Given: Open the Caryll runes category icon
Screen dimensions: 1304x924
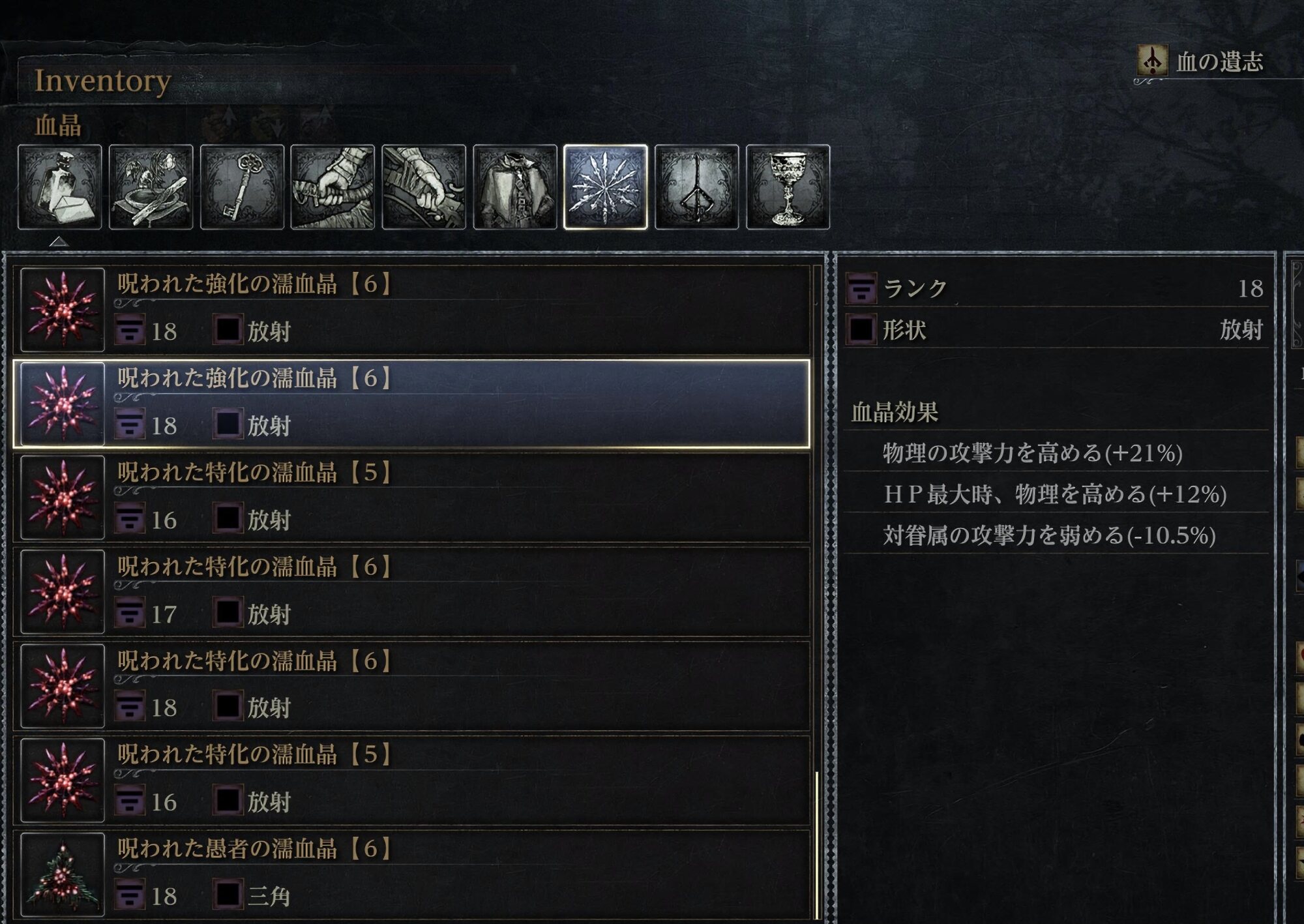Looking at the screenshot, I should [x=697, y=187].
